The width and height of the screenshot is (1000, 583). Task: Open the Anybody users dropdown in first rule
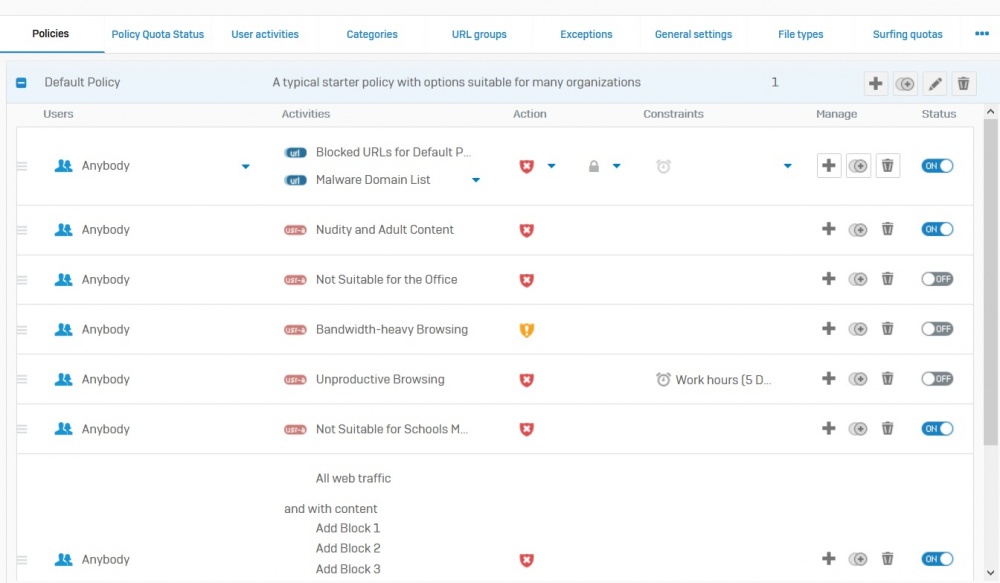click(246, 166)
